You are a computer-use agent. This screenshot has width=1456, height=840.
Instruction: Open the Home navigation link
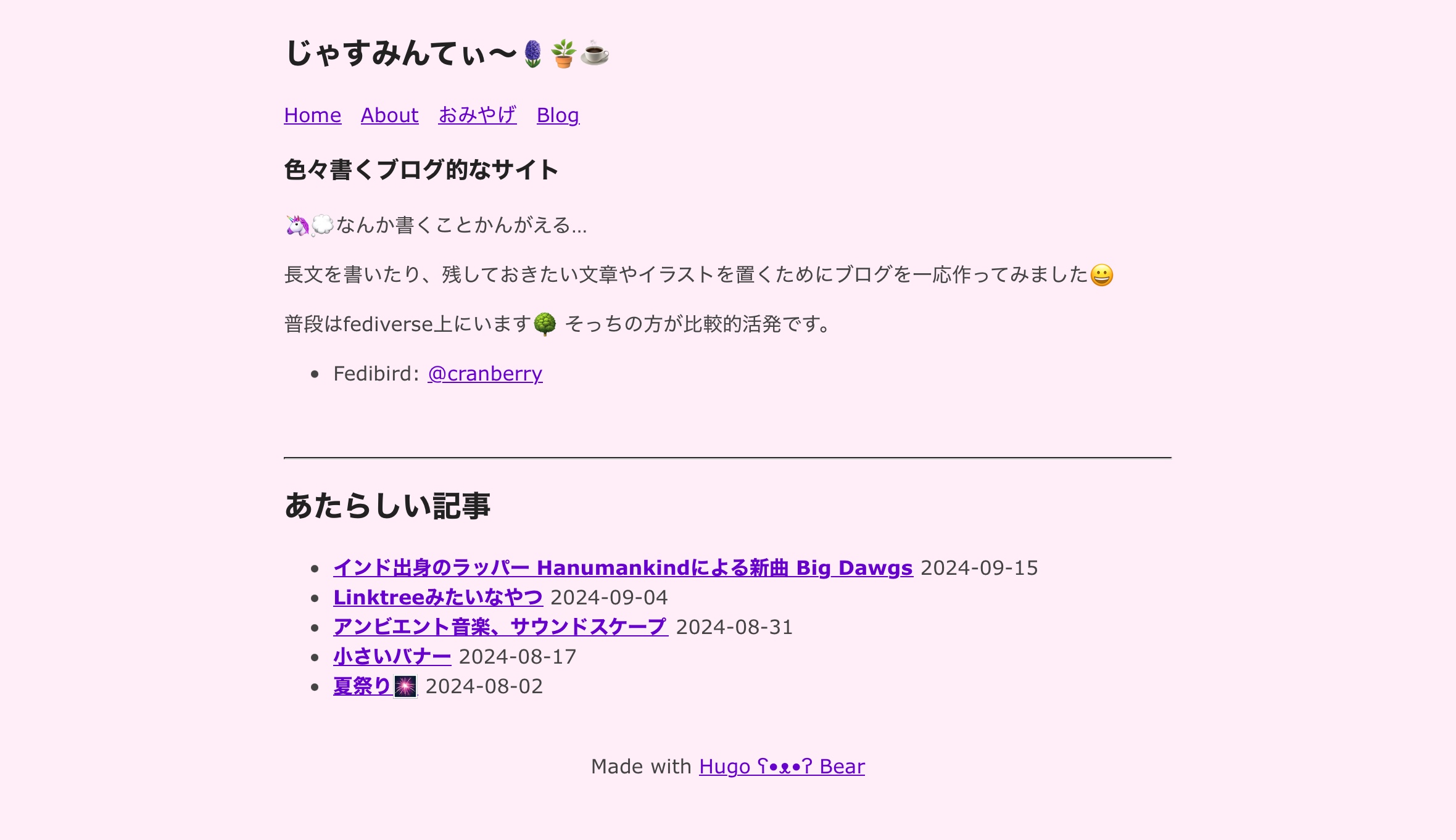tap(312, 115)
